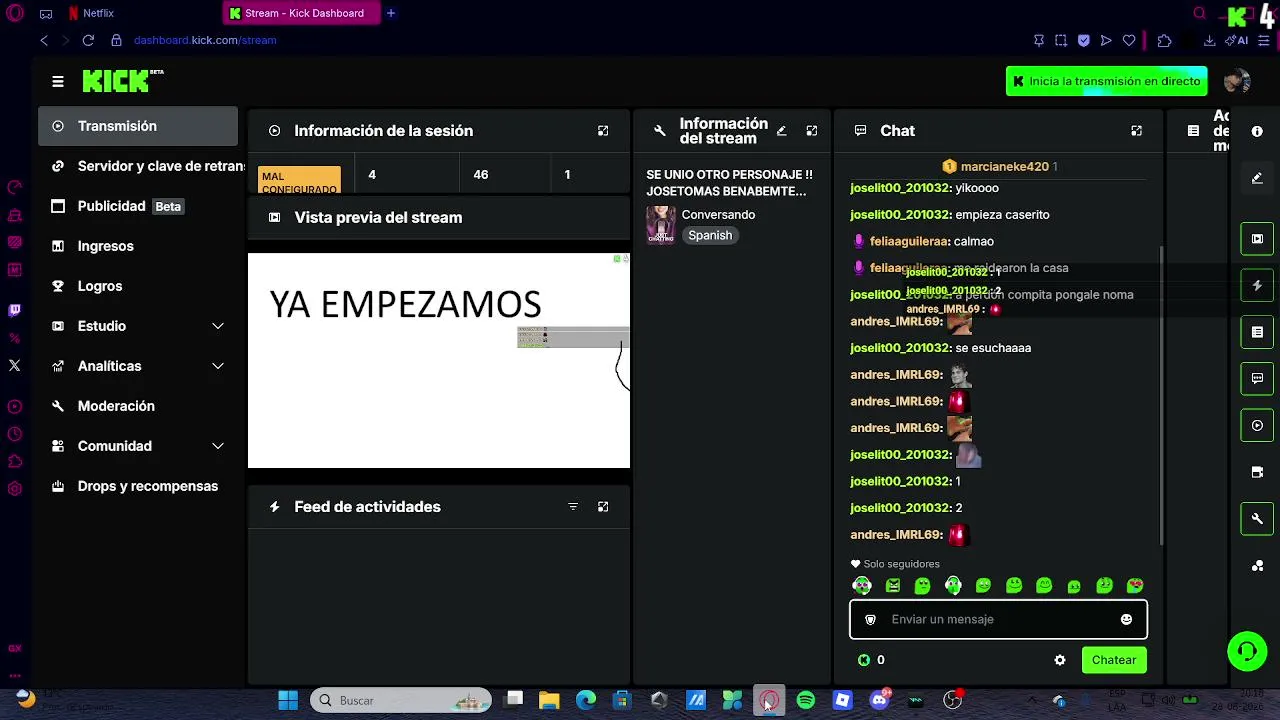
Task: Open Servidor y clave de retransmisión
Action: (143, 166)
